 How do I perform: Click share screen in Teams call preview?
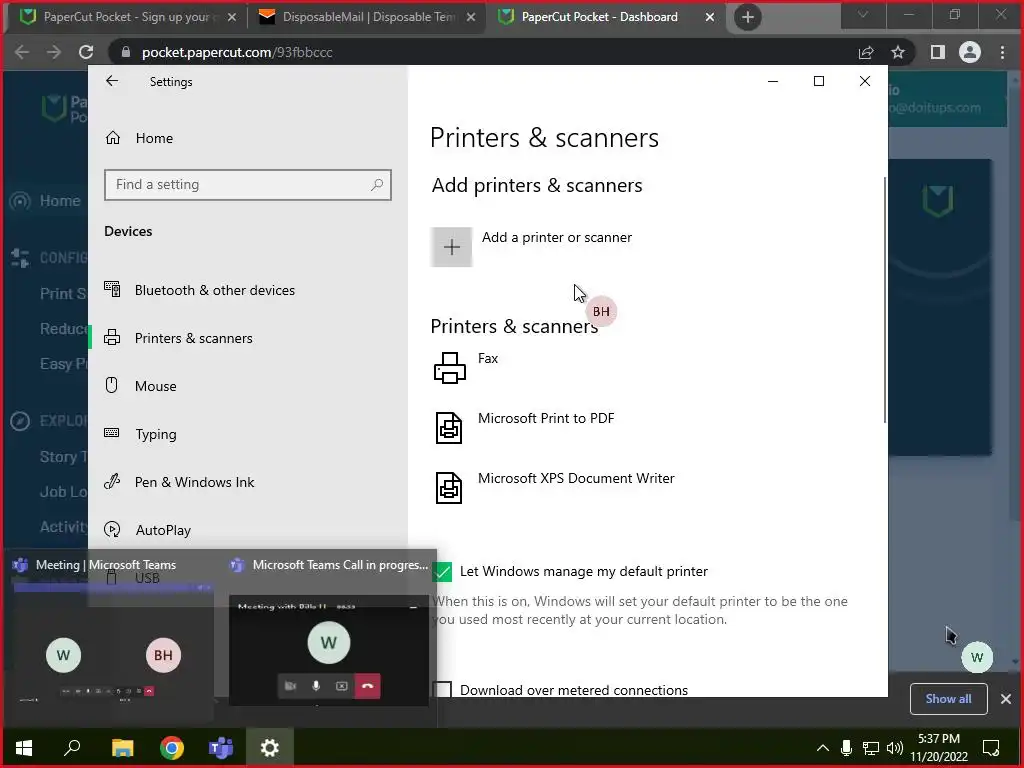pyautogui.click(x=342, y=686)
